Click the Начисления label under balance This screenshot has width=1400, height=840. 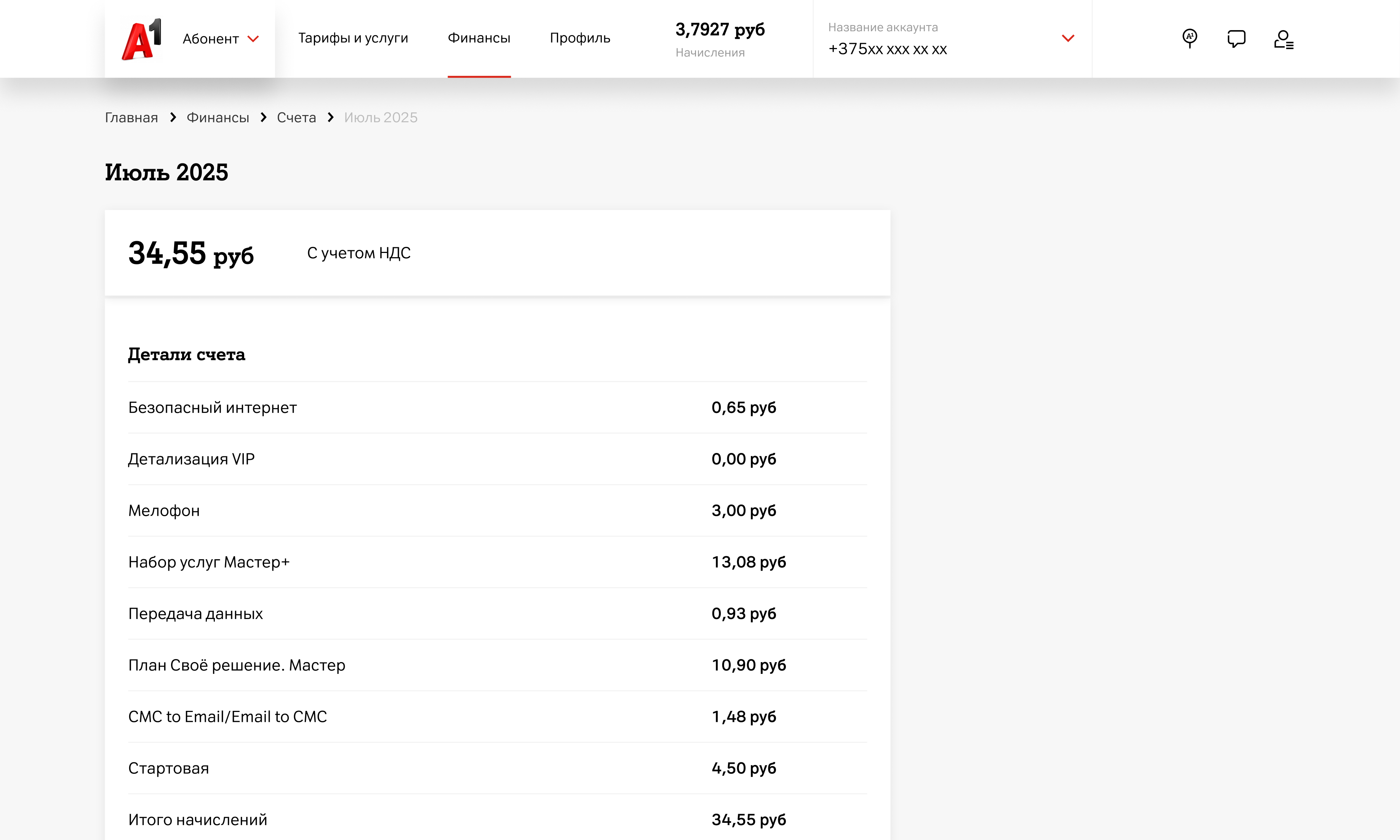710,53
